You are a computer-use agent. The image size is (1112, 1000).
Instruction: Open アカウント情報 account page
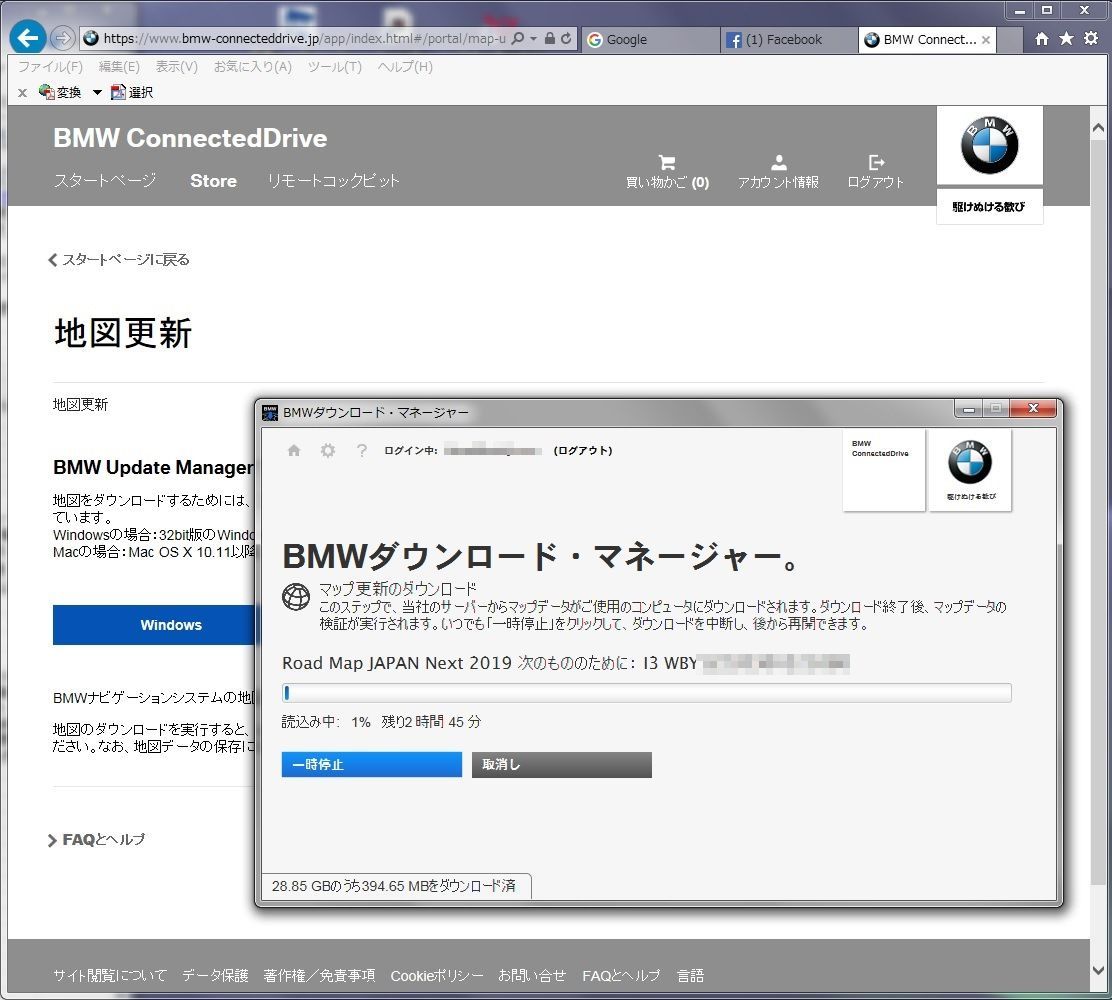[778, 172]
